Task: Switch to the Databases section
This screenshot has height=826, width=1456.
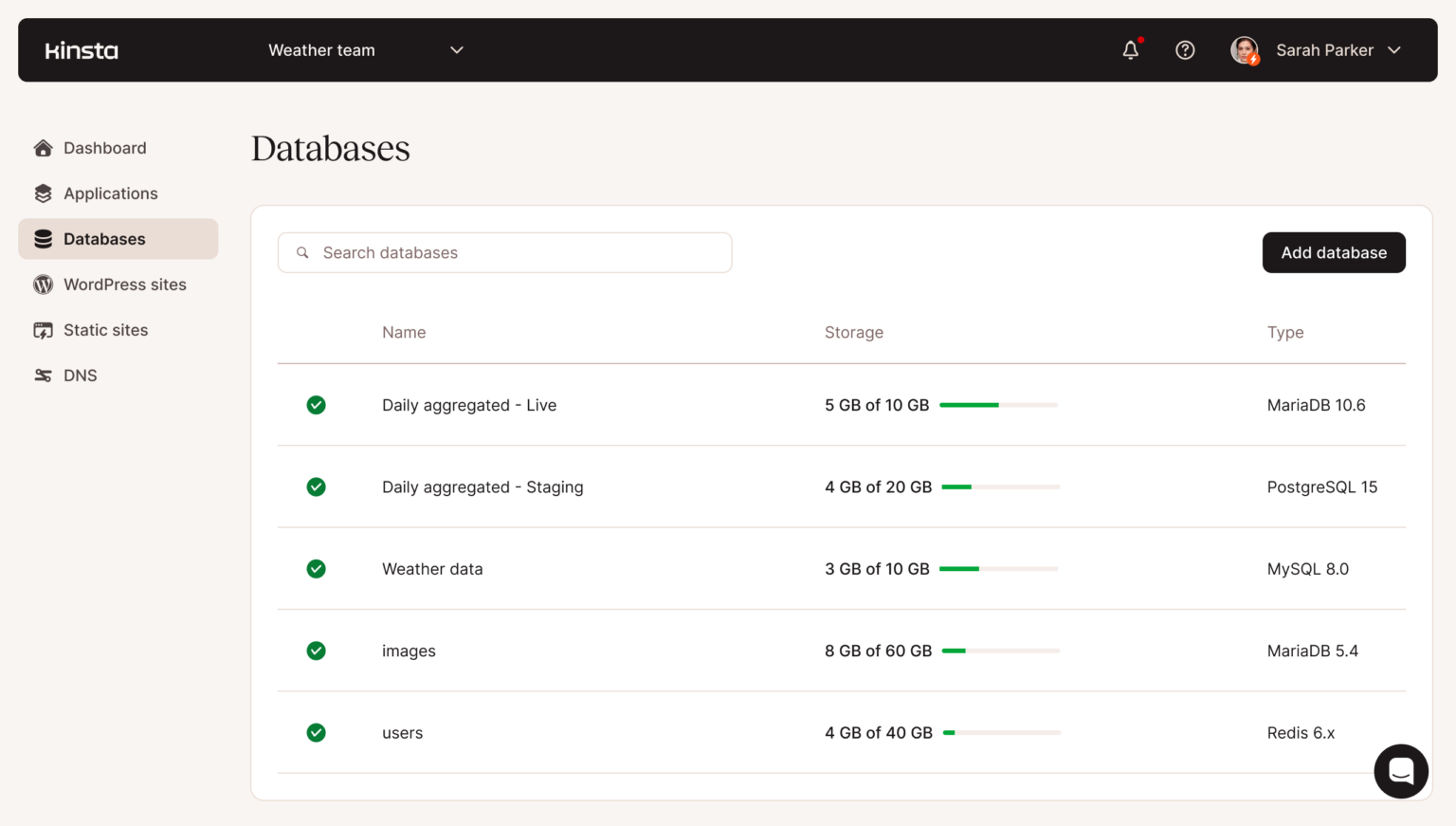Action: [x=104, y=239]
